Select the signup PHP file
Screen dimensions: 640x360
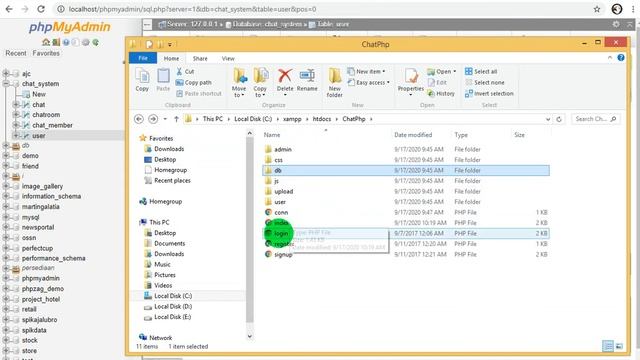[x=283, y=254]
